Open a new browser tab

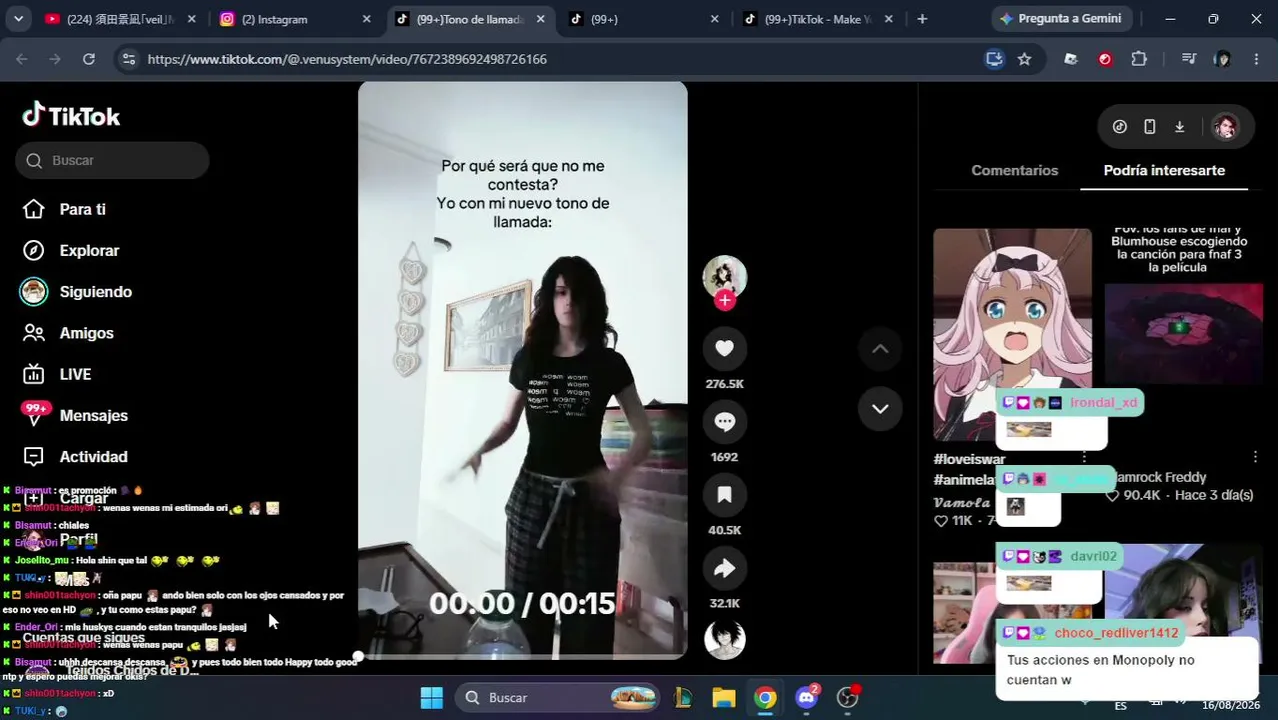click(x=922, y=19)
